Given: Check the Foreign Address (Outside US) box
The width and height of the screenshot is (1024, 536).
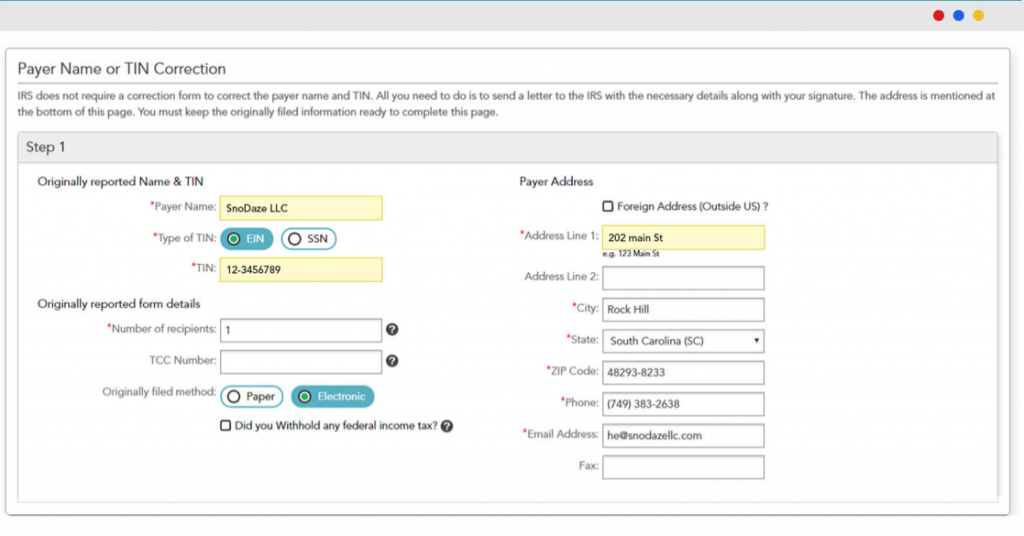Looking at the screenshot, I should pyautogui.click(x=608, y=206).
